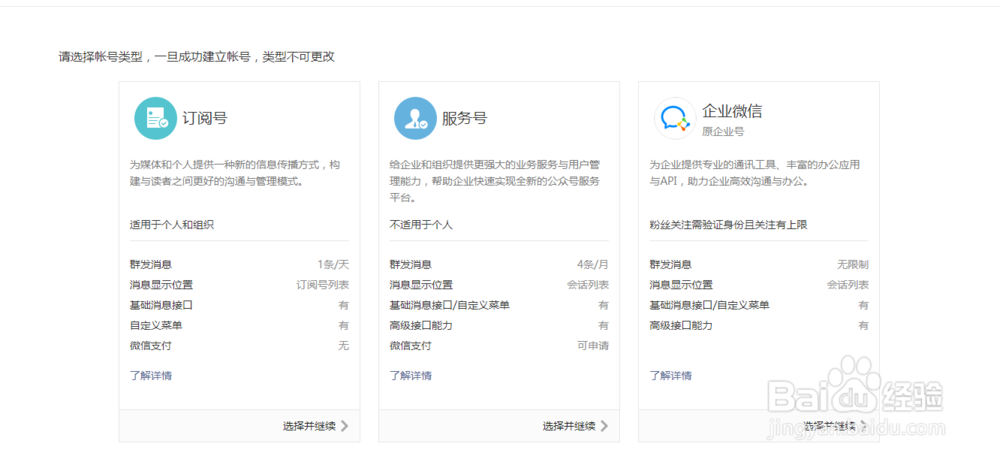Click 微信支付 label in 订阅号 card
Image resolution: width=1000 pixels, height=462 pixels.
pyautogui.click(x=151, y=346)
